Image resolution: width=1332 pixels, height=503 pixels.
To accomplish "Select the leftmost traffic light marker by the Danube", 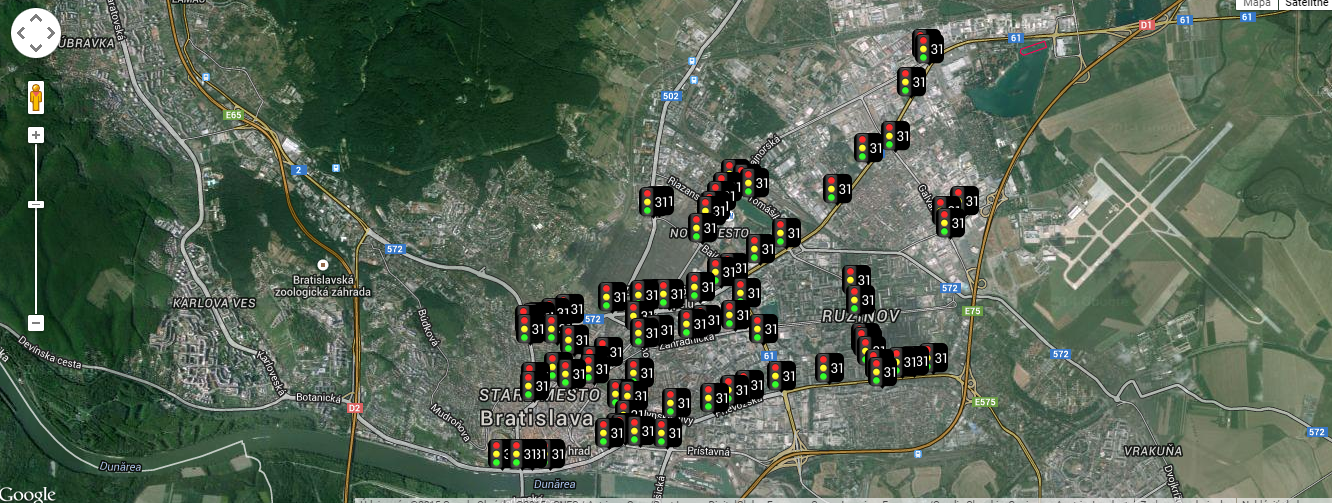I will (x=498, y=454).
